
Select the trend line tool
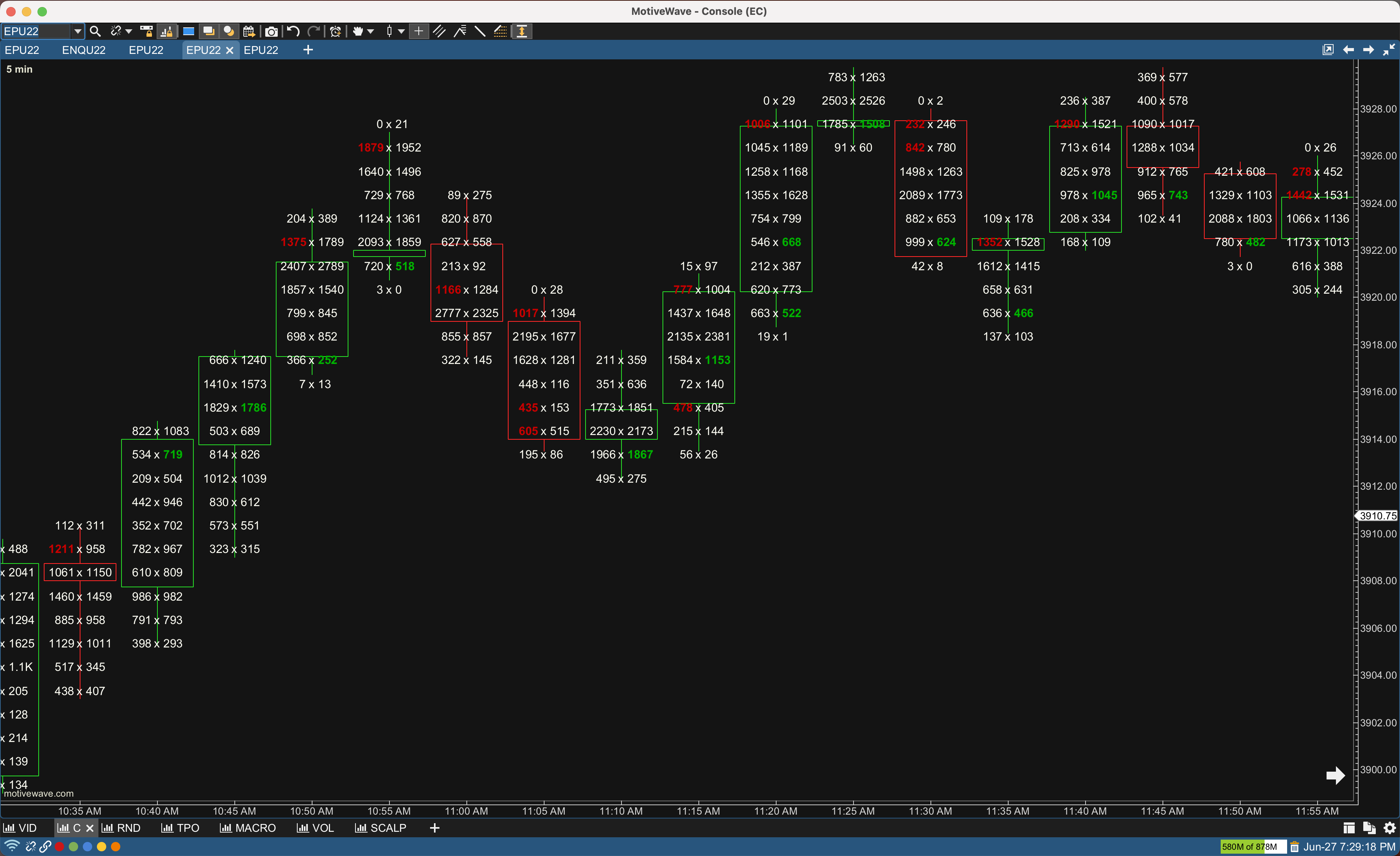point(480,31)
